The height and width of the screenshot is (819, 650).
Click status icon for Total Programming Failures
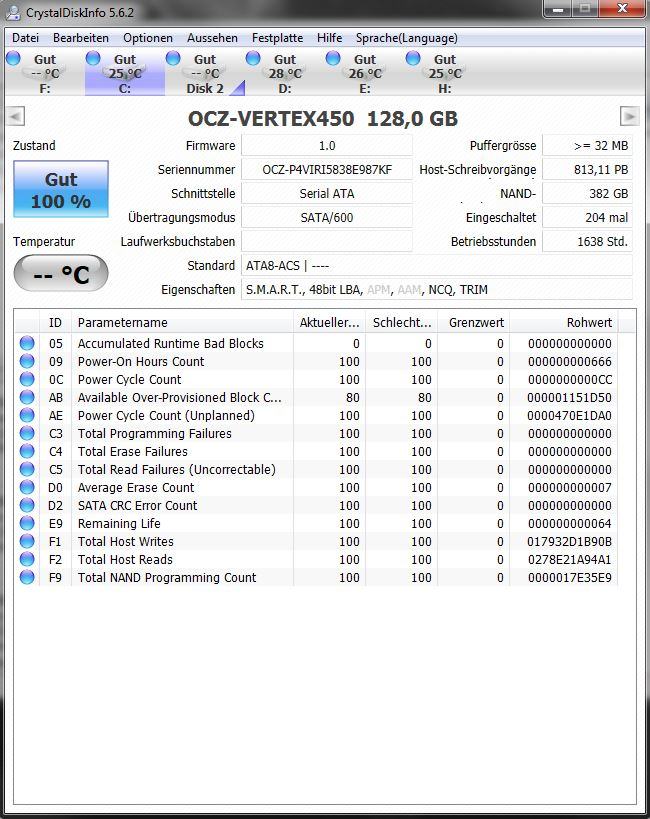27,434
